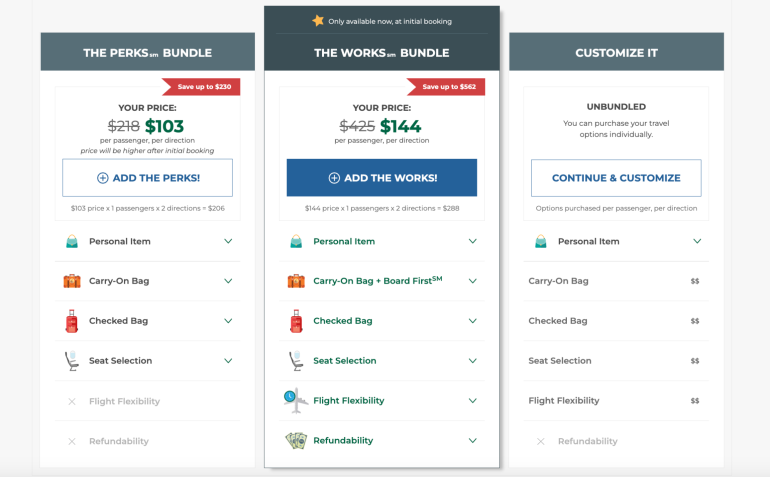This screenshot has height=477, width=770.
Task: Click the Flight Flexibility airplane clock icon
Action: pos(294,400)
